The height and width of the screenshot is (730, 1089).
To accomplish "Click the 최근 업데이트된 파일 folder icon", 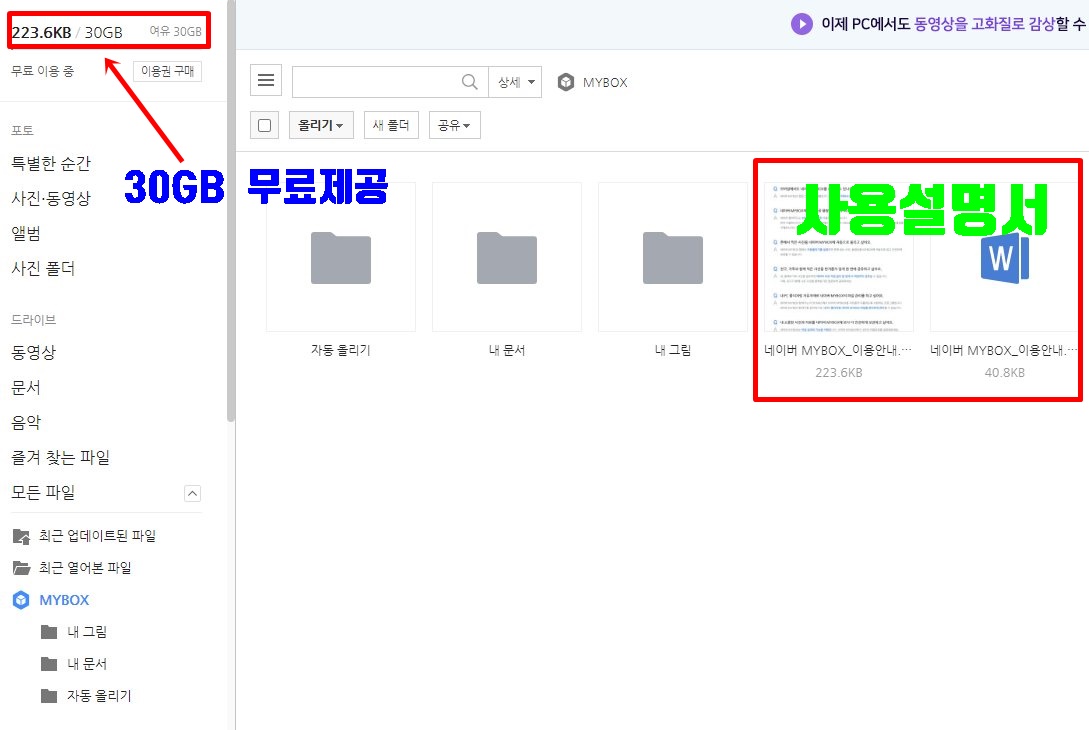I will tap(22, 536).
